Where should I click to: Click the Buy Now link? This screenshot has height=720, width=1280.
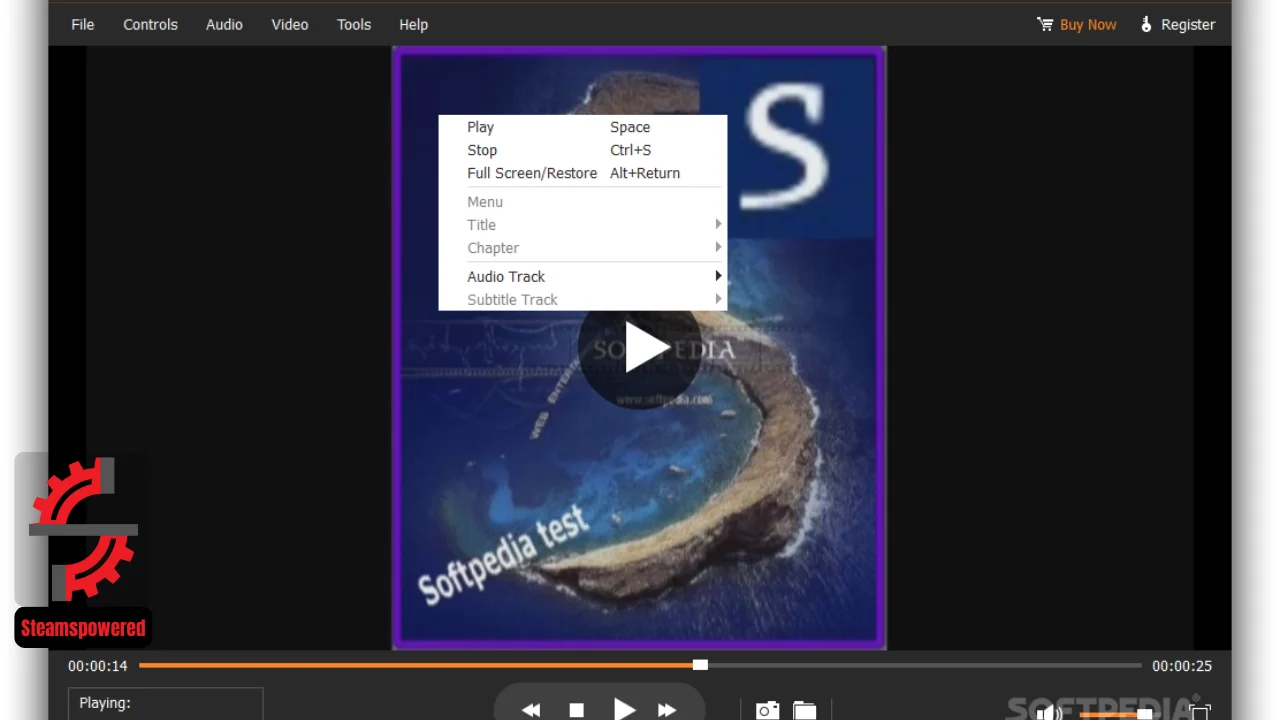click(x=1088, y=24)
